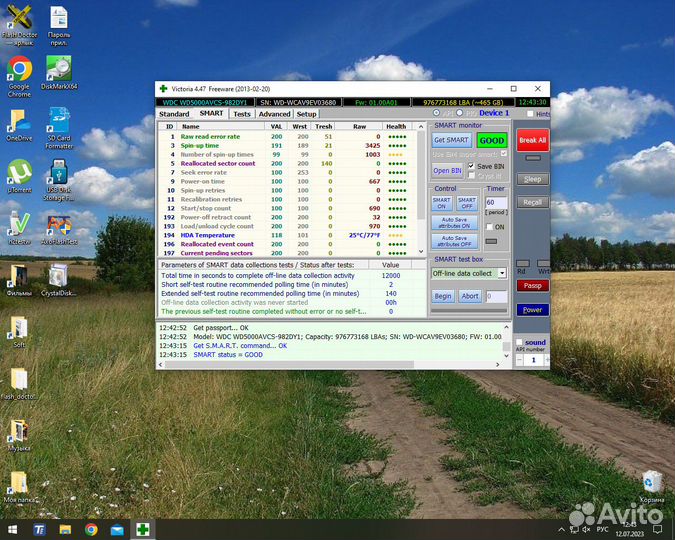Open the Flash Doctor desktop shortcut

point(19,25)
